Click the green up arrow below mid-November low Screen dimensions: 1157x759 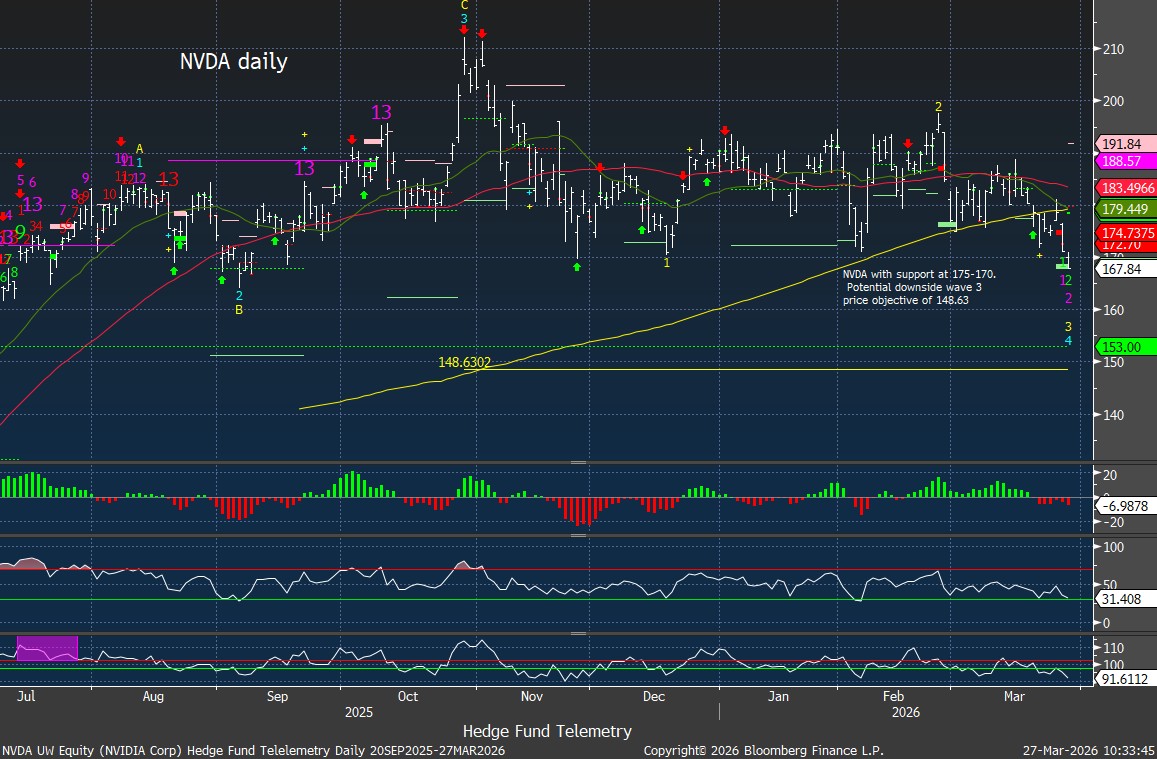click(x=577, y=266)
